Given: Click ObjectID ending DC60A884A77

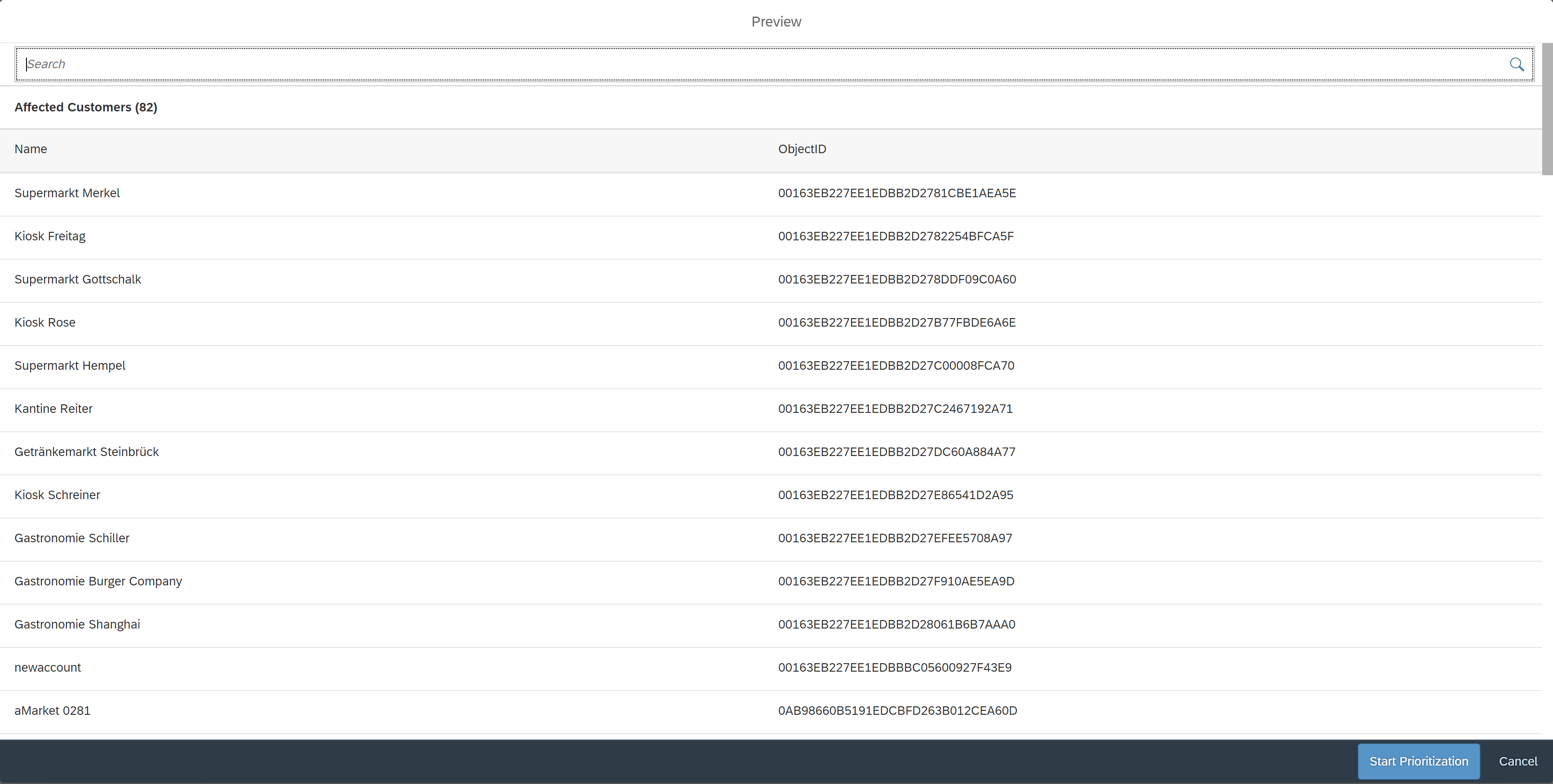Looking at the screenshot, I should click(x=896, y=452).
